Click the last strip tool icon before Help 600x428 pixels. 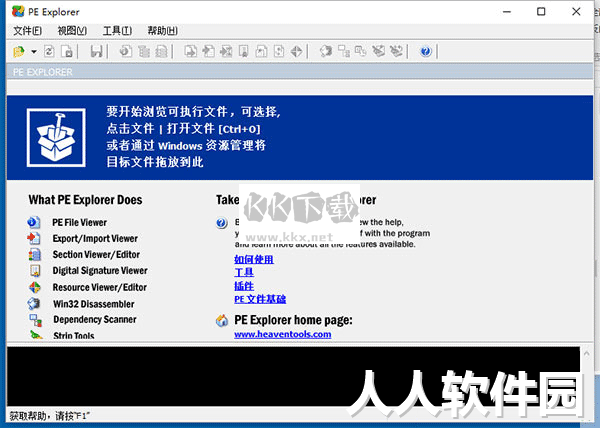pyautogui.click(x=396, y=51)
